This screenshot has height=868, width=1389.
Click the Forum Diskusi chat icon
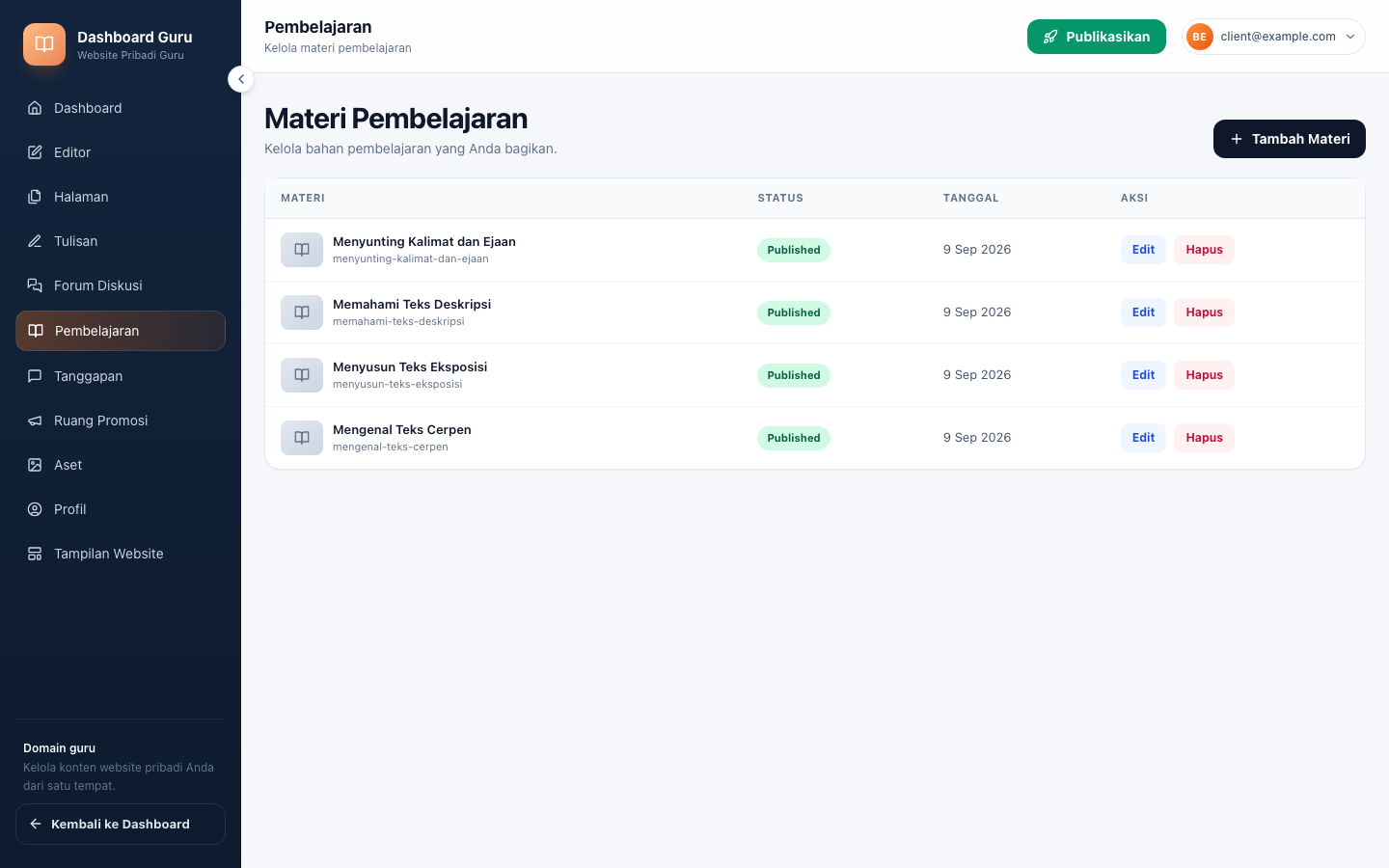[35, 285]
